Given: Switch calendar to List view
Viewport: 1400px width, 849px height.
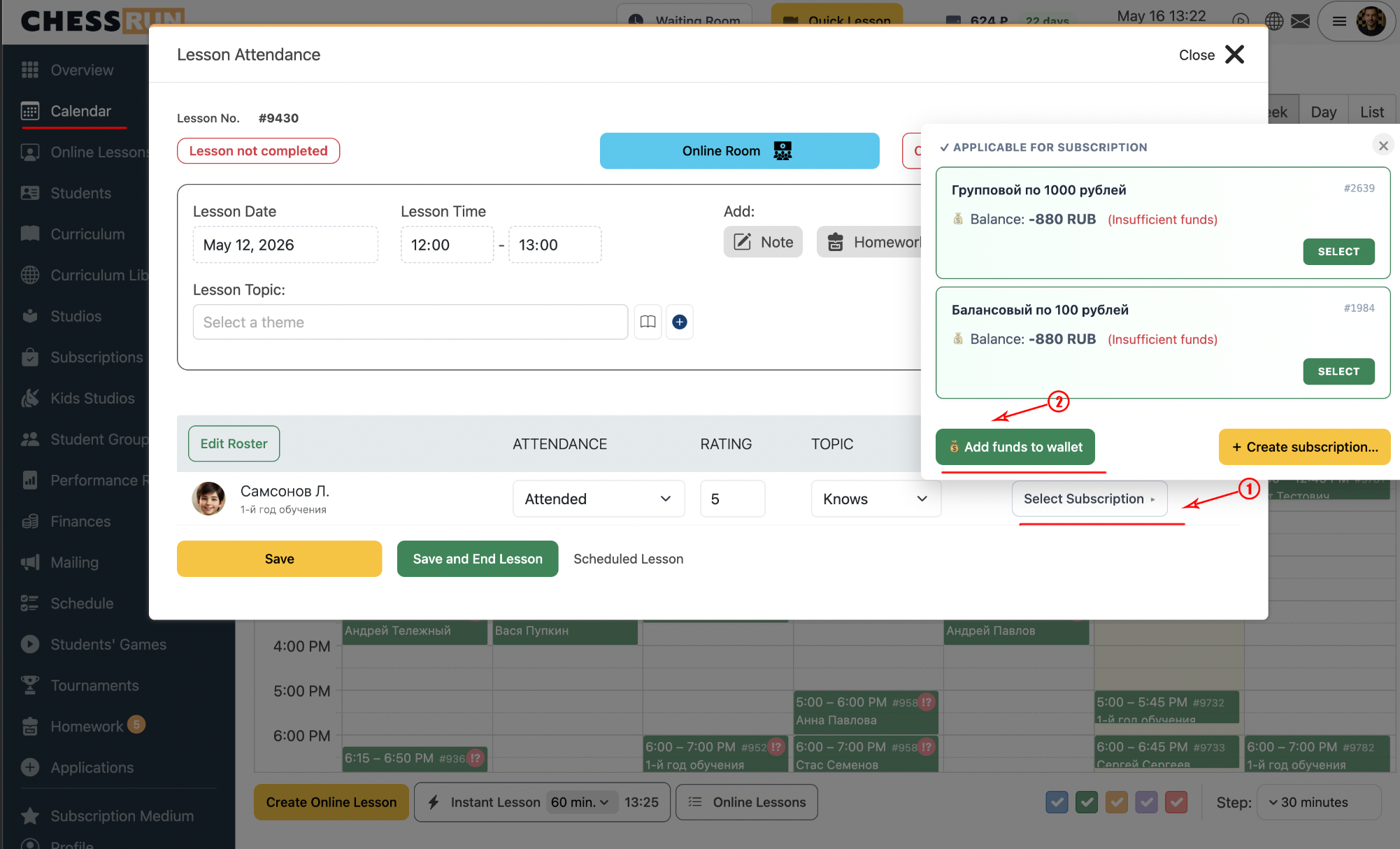Looking at the screenshot, I should [1372, 112].
